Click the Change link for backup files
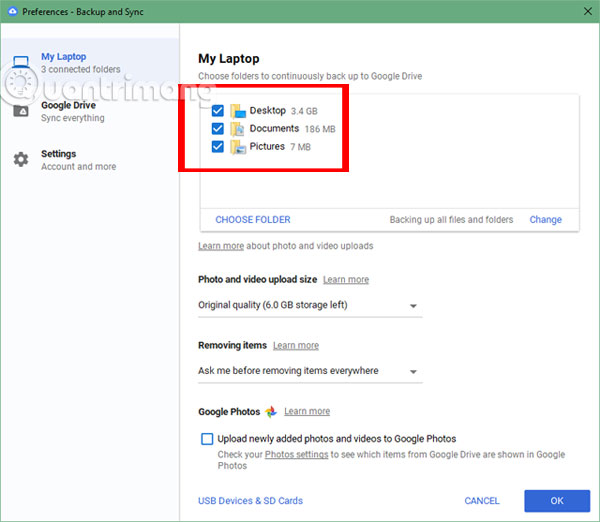 click(545, 220)
